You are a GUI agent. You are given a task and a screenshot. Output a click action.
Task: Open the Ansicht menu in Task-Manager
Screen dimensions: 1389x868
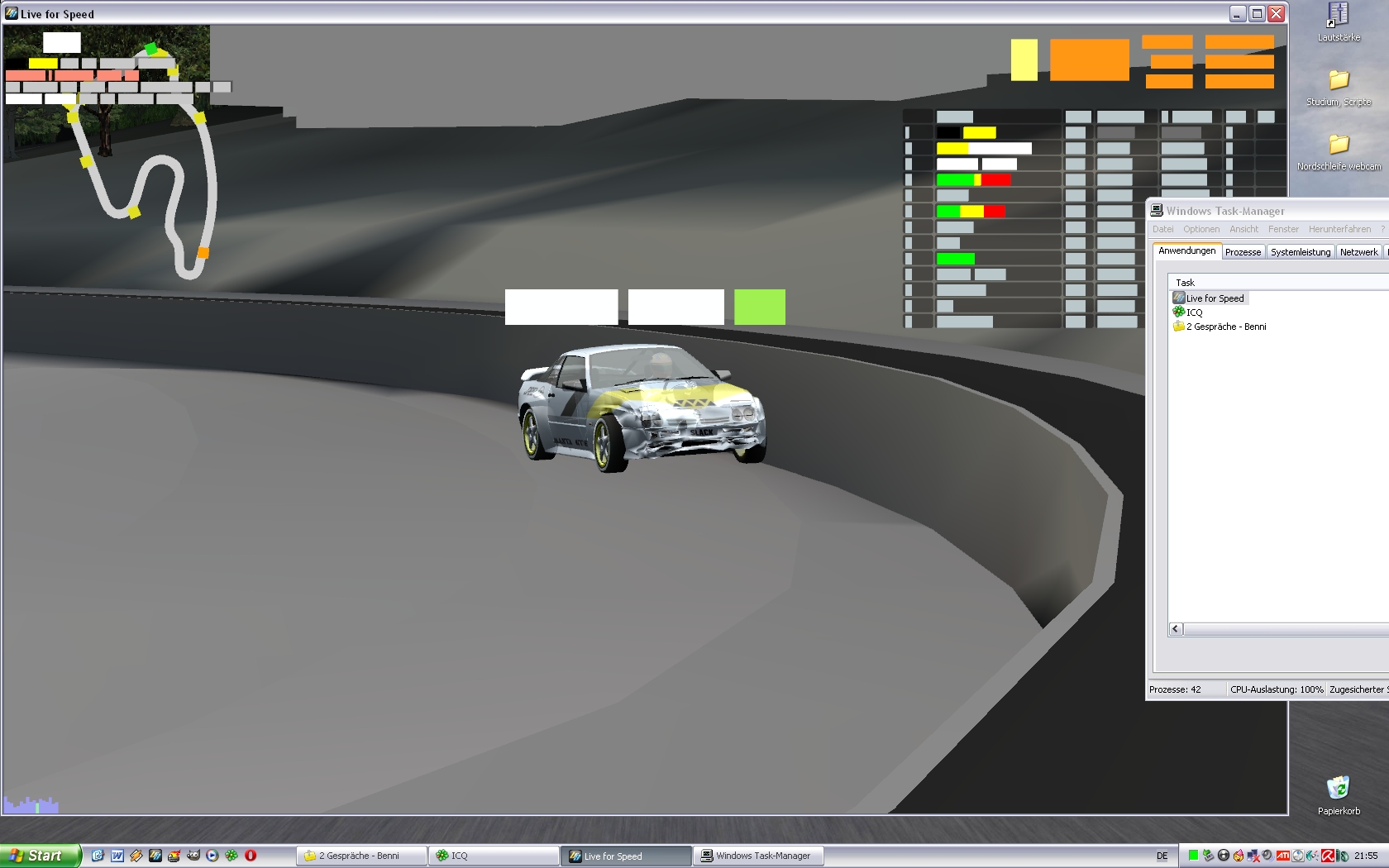(1243, 229)
